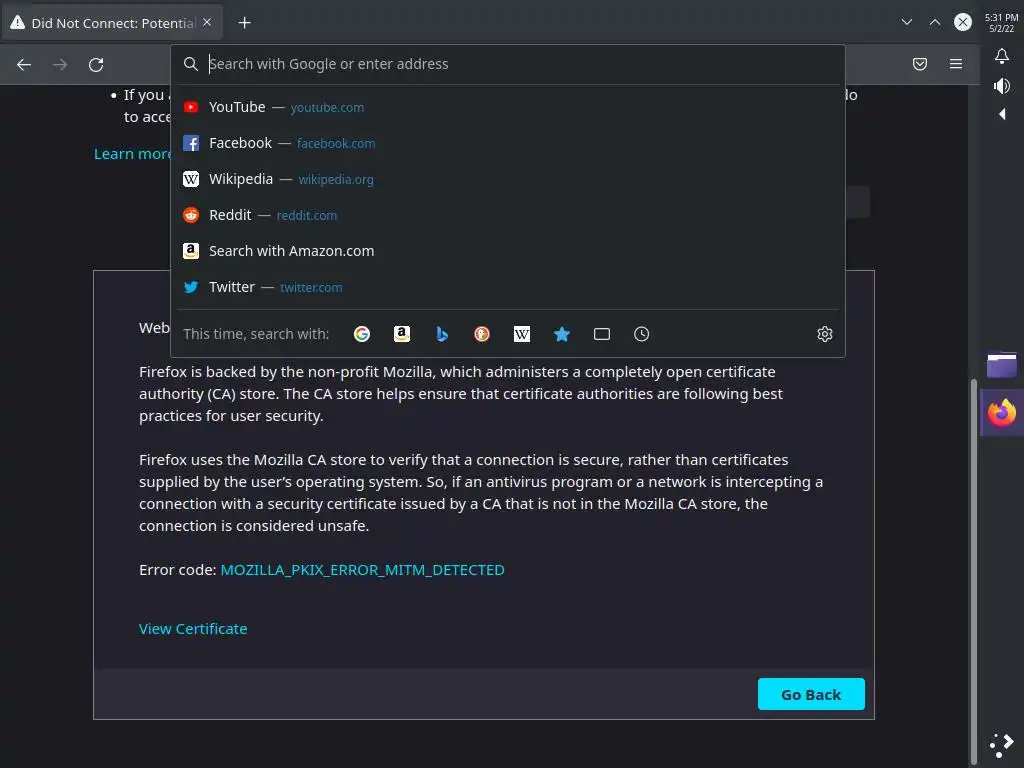This screenshot has width=1024, height=768.
Task: Search this time with Google icon
Action: tap(362, 334)
